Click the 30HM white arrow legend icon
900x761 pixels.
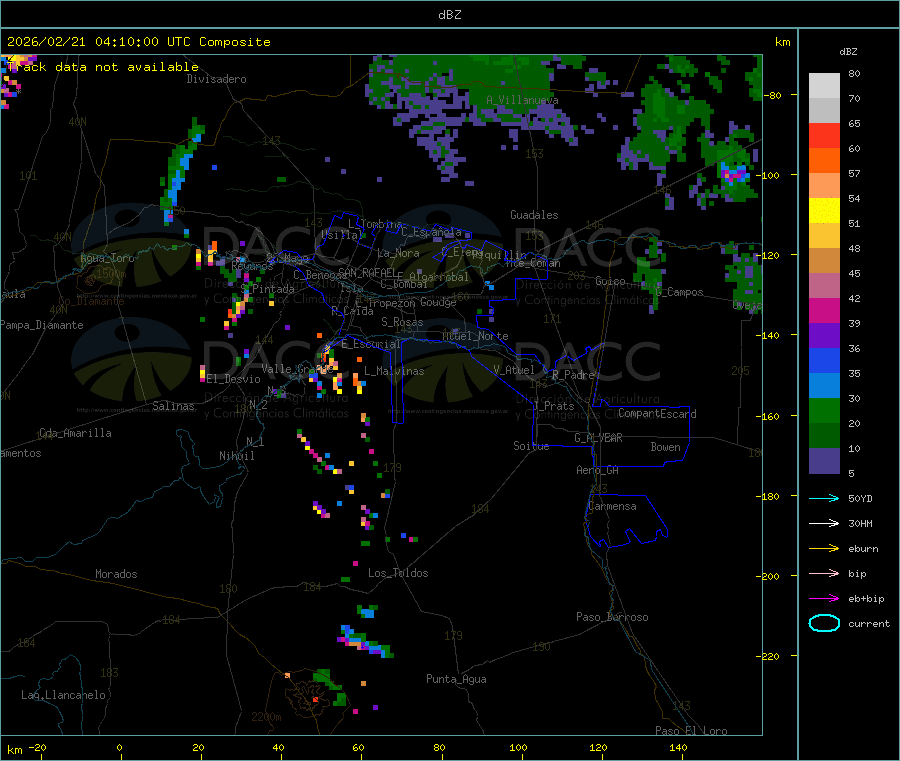point(824,523)
